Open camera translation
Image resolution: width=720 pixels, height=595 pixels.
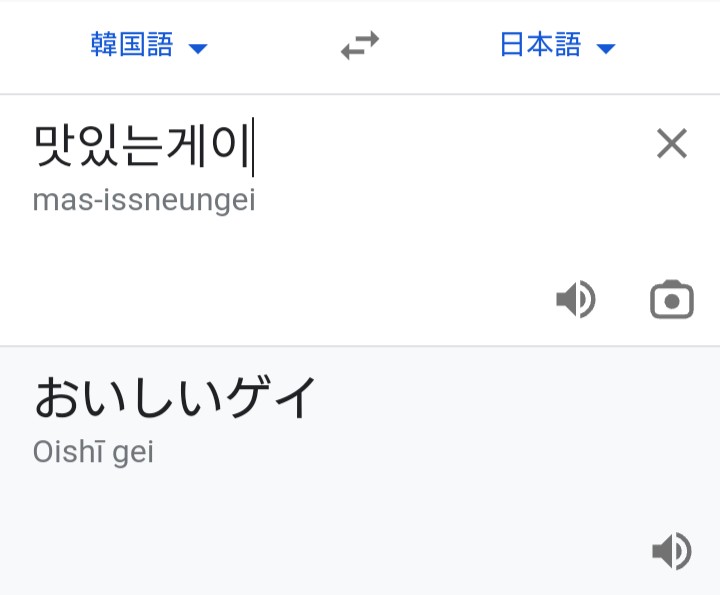[x=672, y=300]
